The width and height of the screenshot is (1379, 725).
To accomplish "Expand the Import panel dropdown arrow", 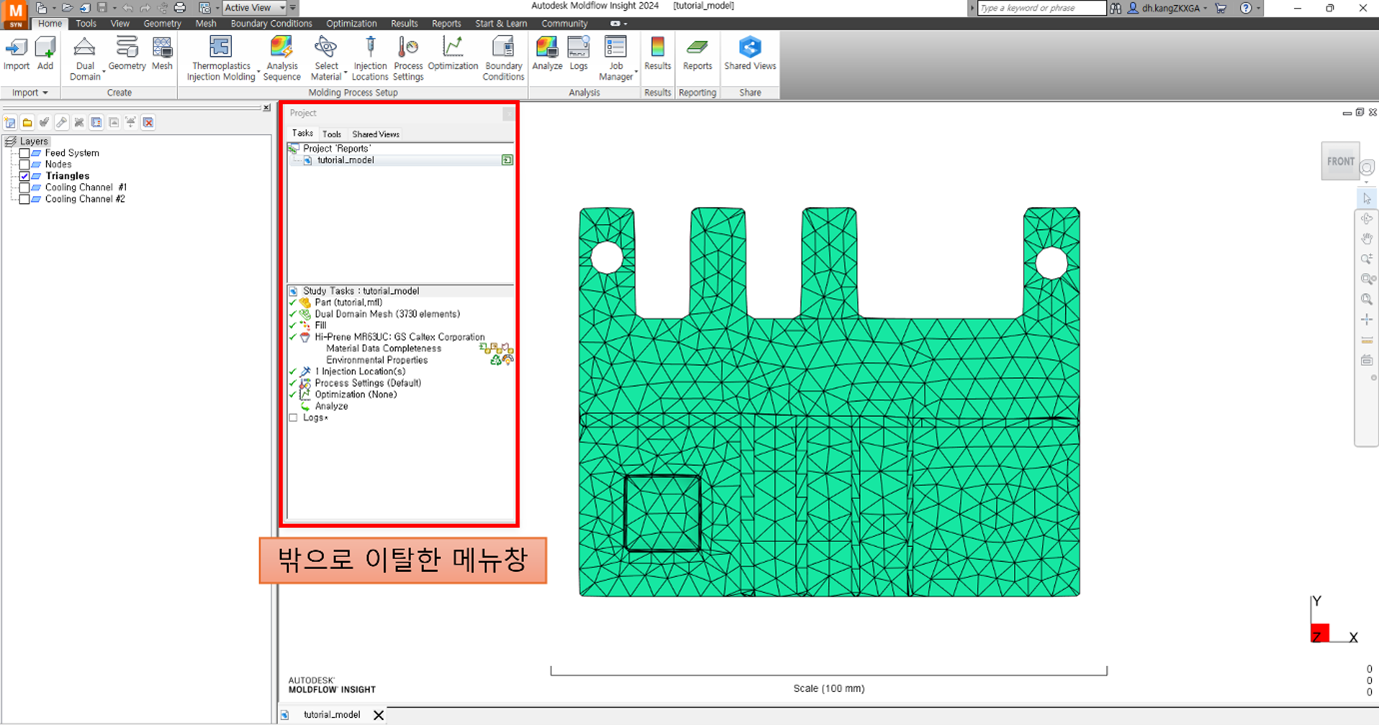I will 45,93.
